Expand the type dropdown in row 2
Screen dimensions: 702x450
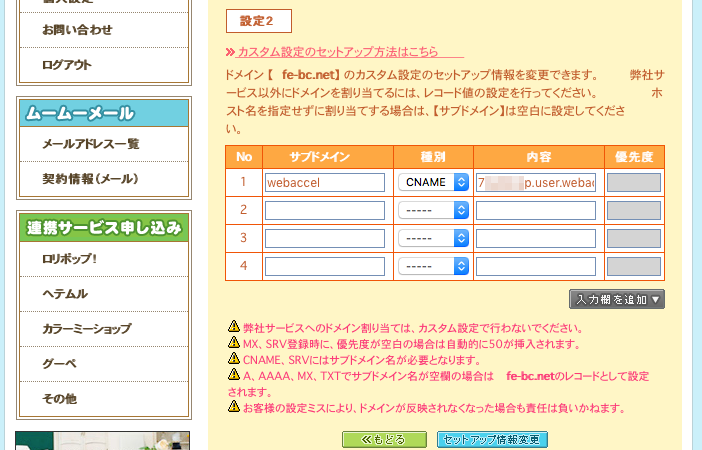433,210
